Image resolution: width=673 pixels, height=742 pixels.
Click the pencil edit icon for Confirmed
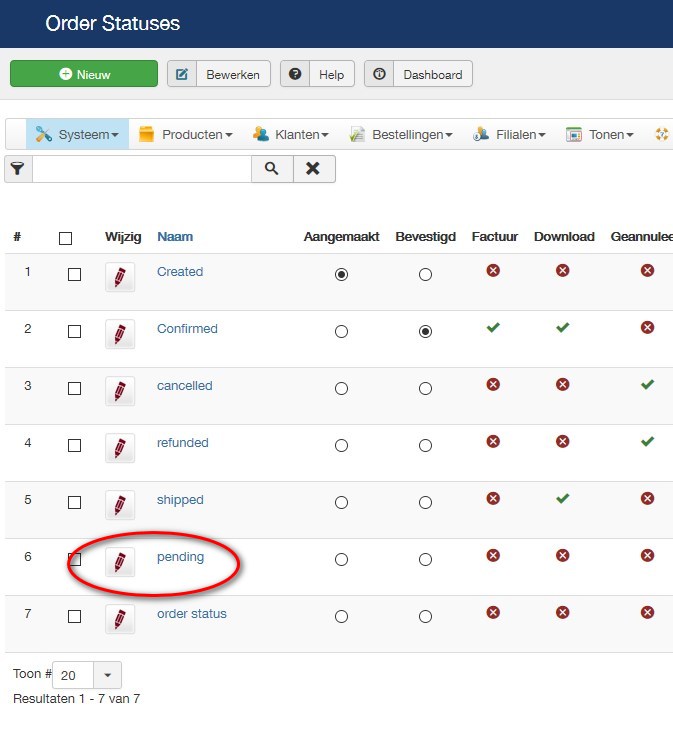coord(120,334)
